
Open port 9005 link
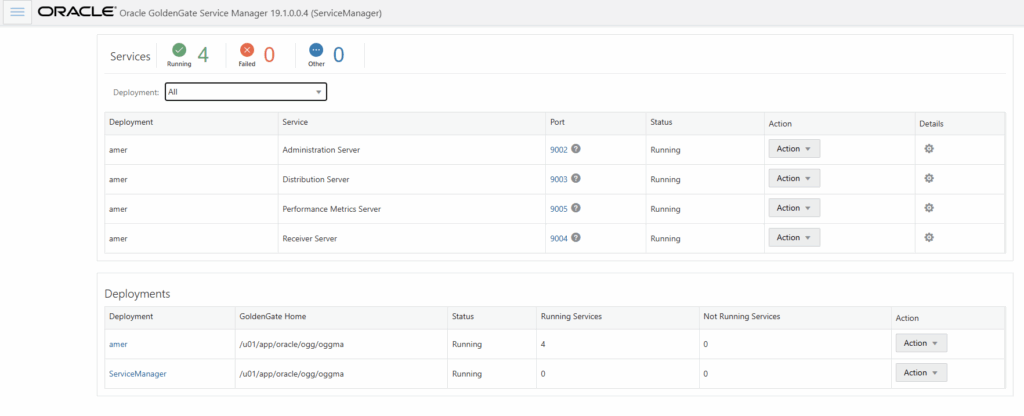[x=559, y=209]
